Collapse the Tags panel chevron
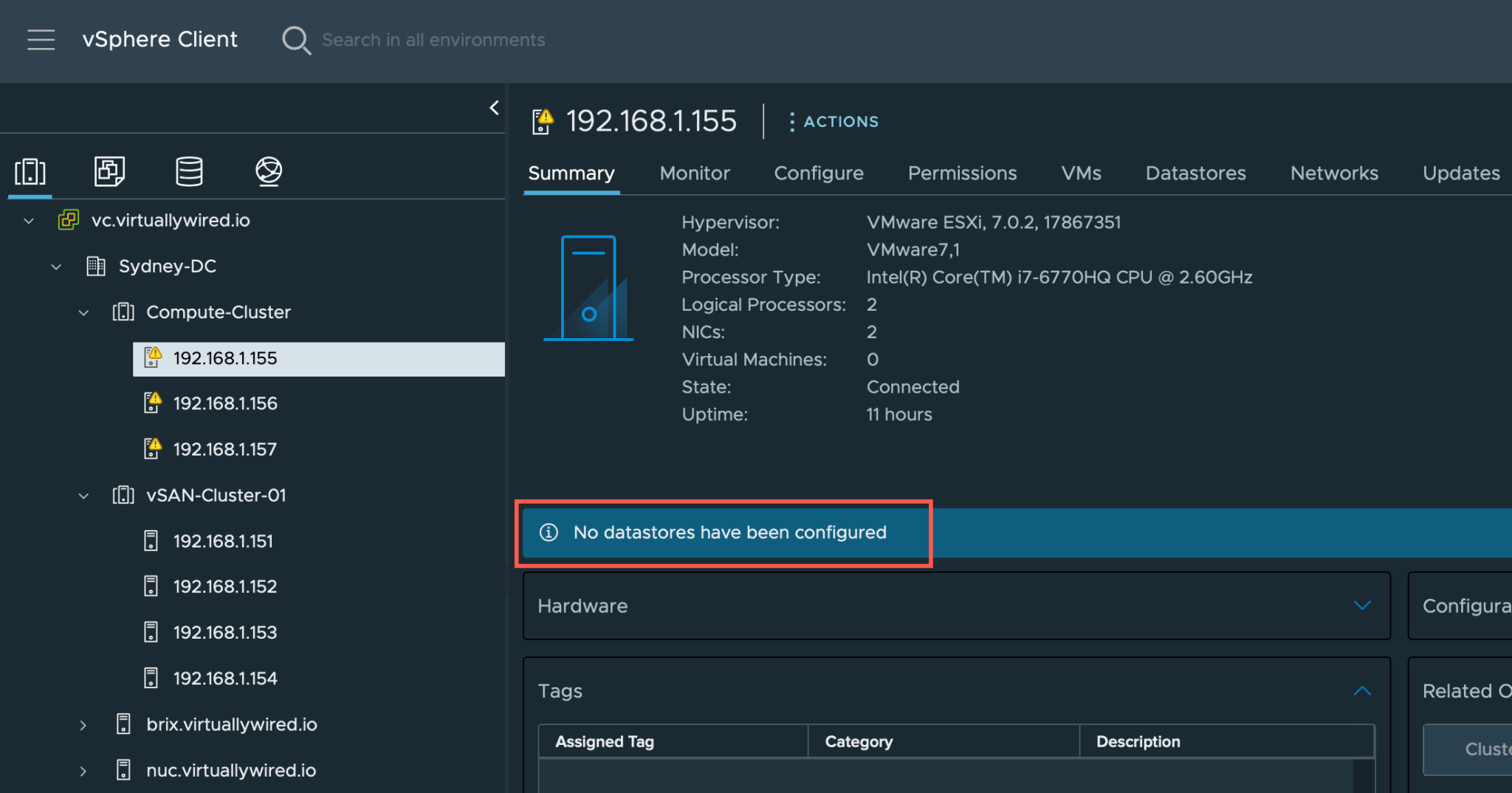This screenshot has width=1512, height=793. tap(1362, 691)
